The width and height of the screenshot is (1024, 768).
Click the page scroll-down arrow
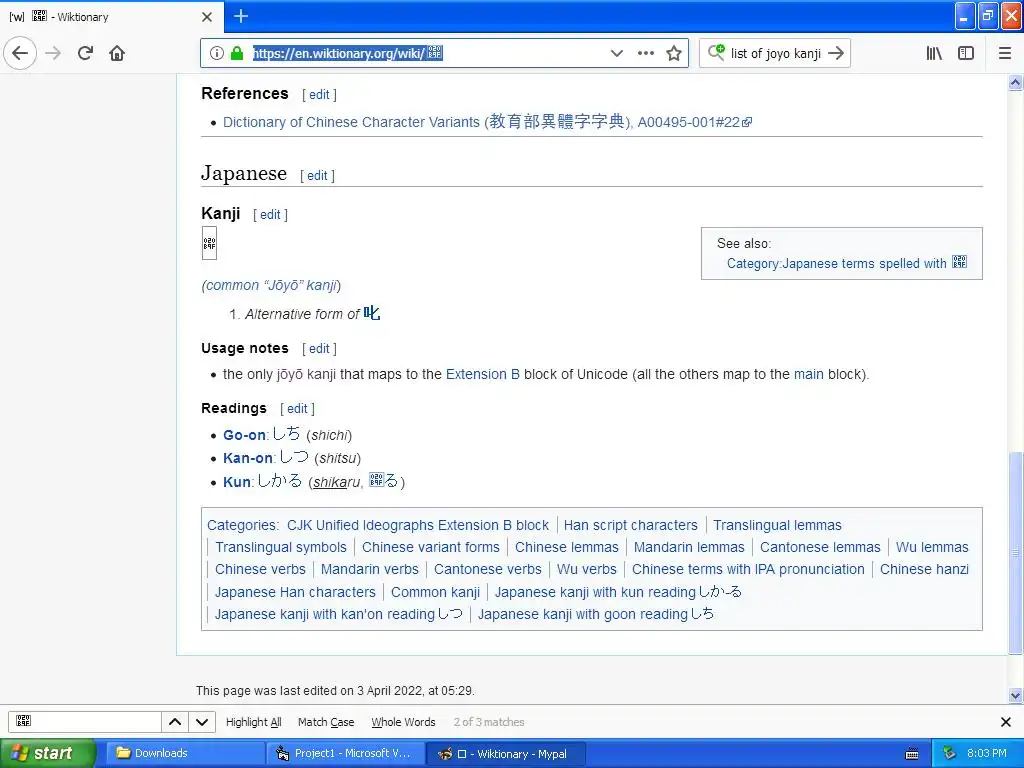pos(1016,694)
